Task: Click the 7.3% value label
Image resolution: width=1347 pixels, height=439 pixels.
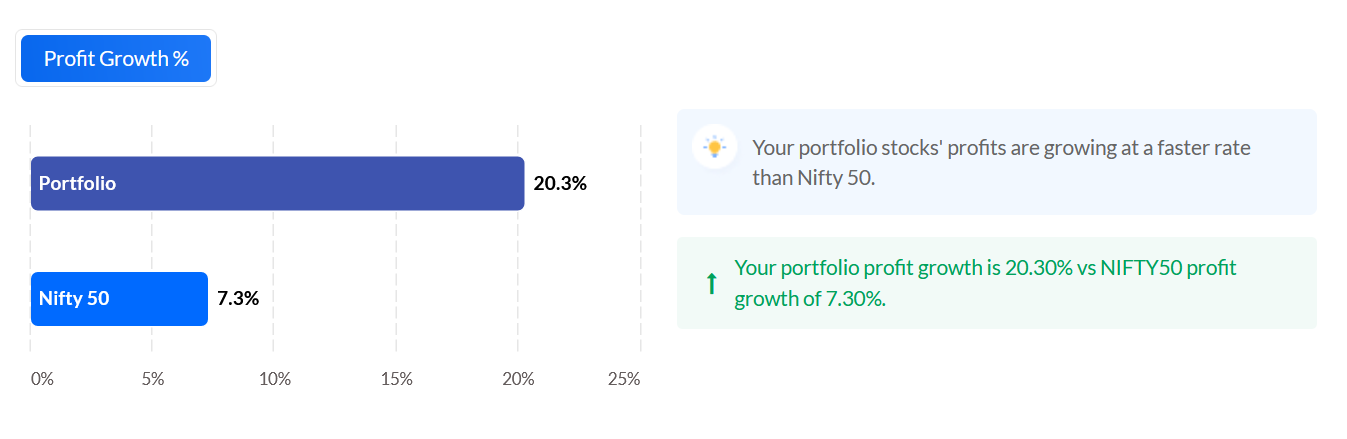Action: pos(238,298)
